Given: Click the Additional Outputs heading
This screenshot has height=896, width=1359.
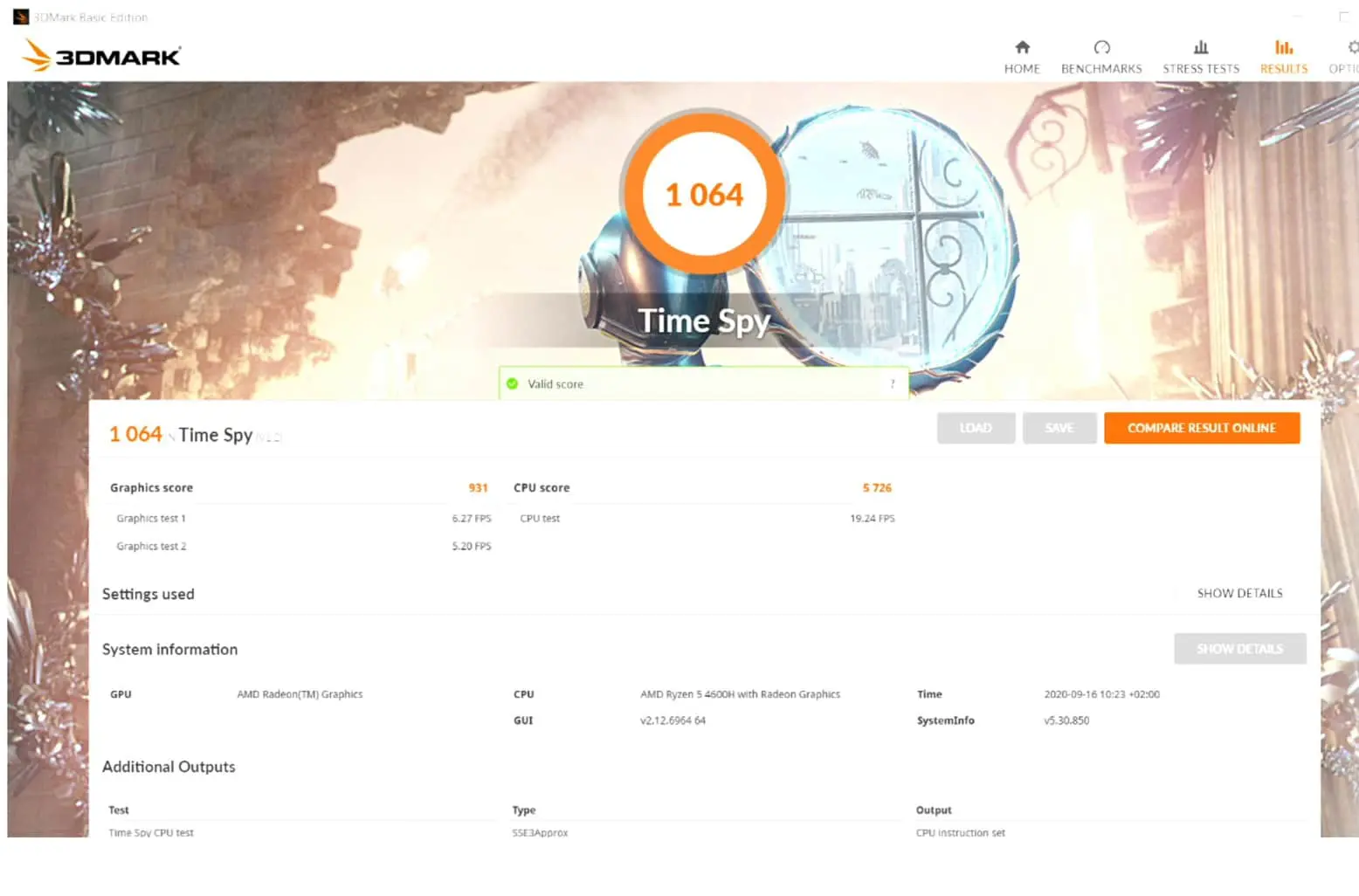Looking at the screenshot, I should click(x=169, y=767).
